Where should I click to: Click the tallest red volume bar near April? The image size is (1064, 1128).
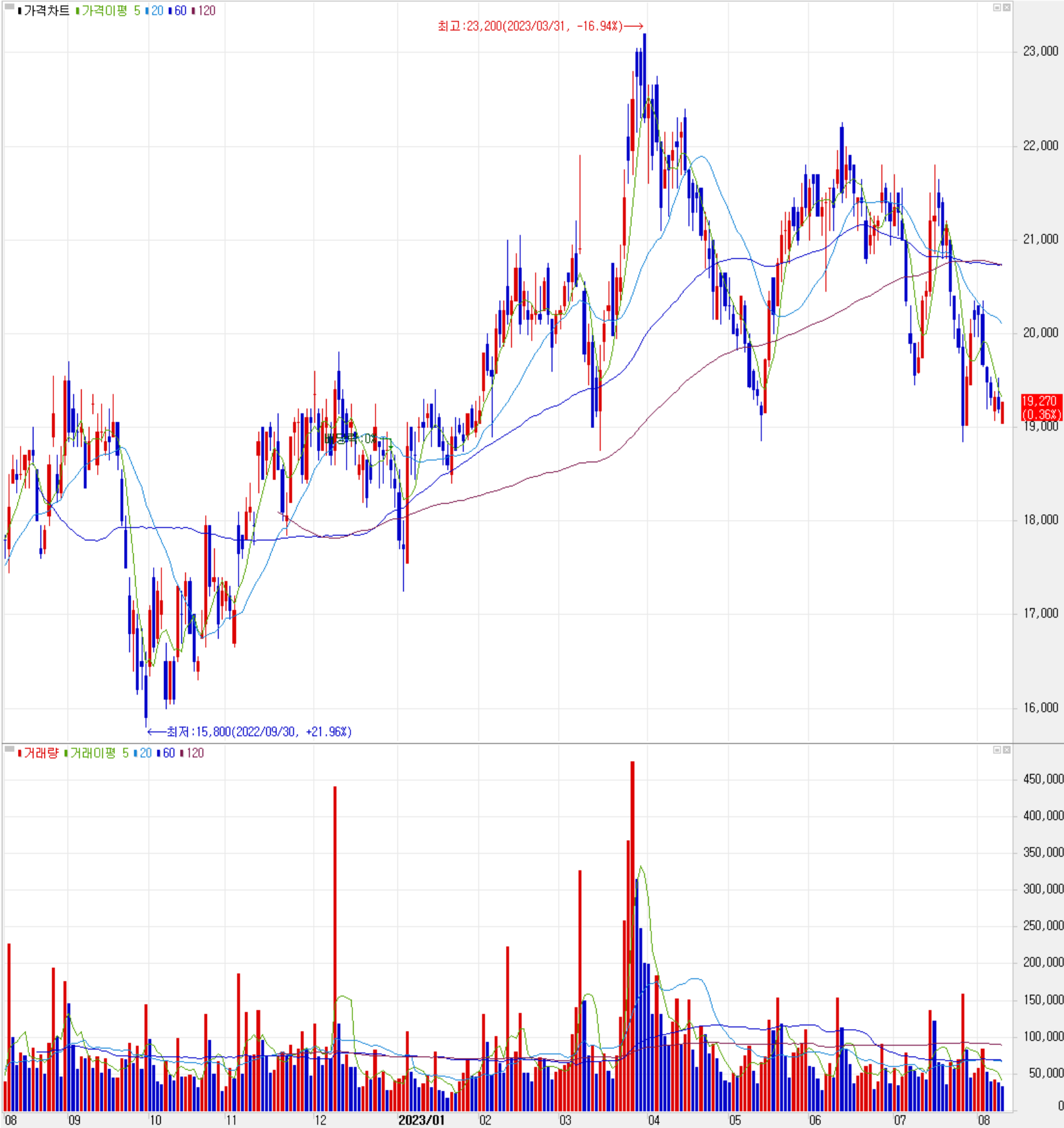pos(633,936)
